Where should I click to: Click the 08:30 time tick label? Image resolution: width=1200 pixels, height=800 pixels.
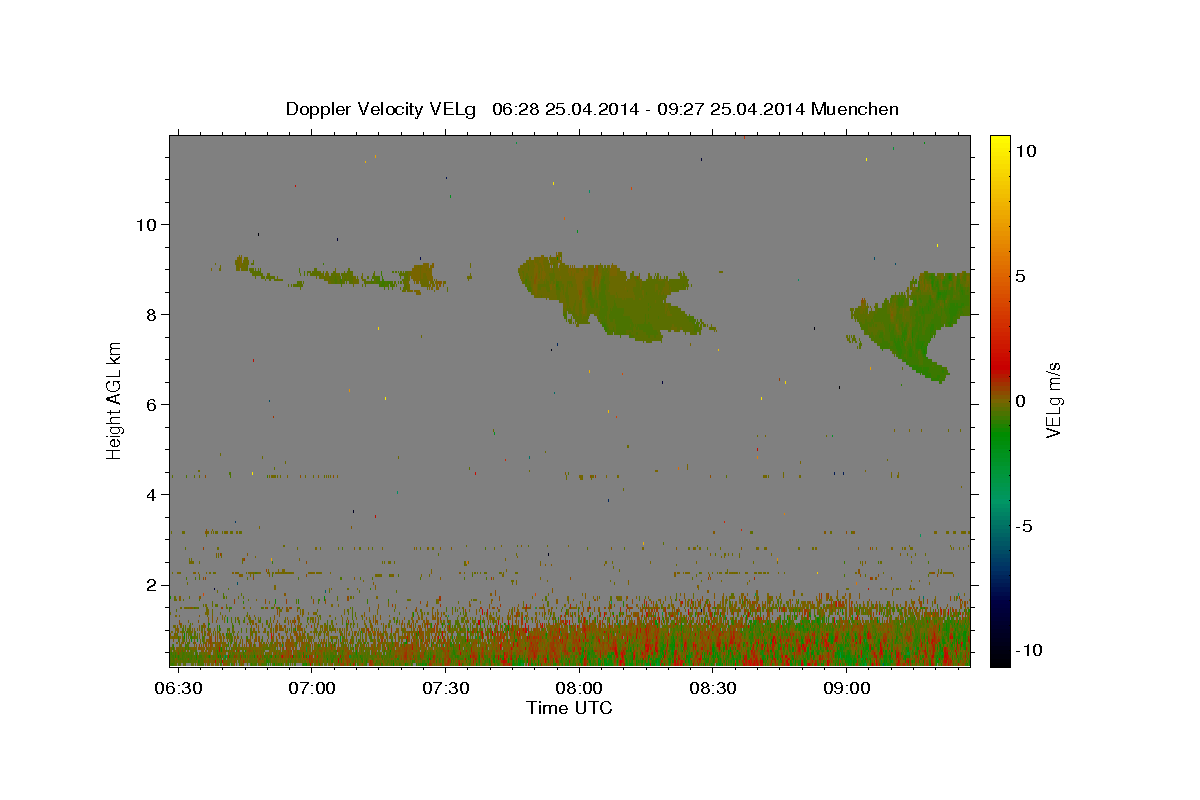tap(713, 688)
